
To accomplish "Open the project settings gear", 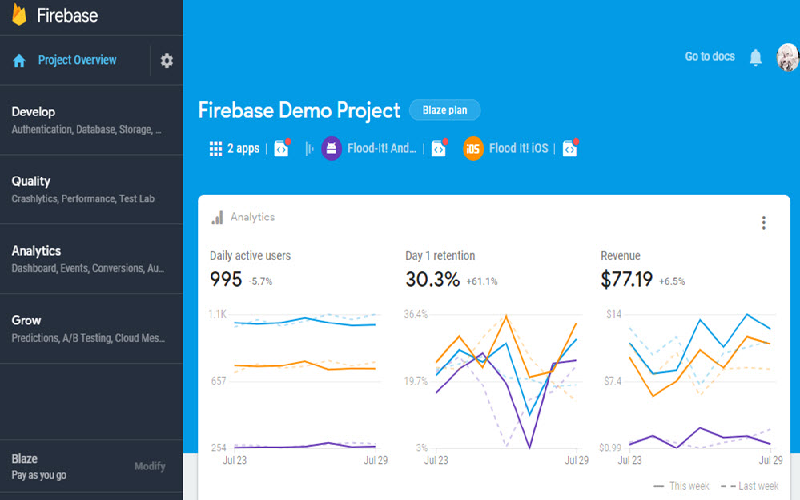I will (166, 61).
